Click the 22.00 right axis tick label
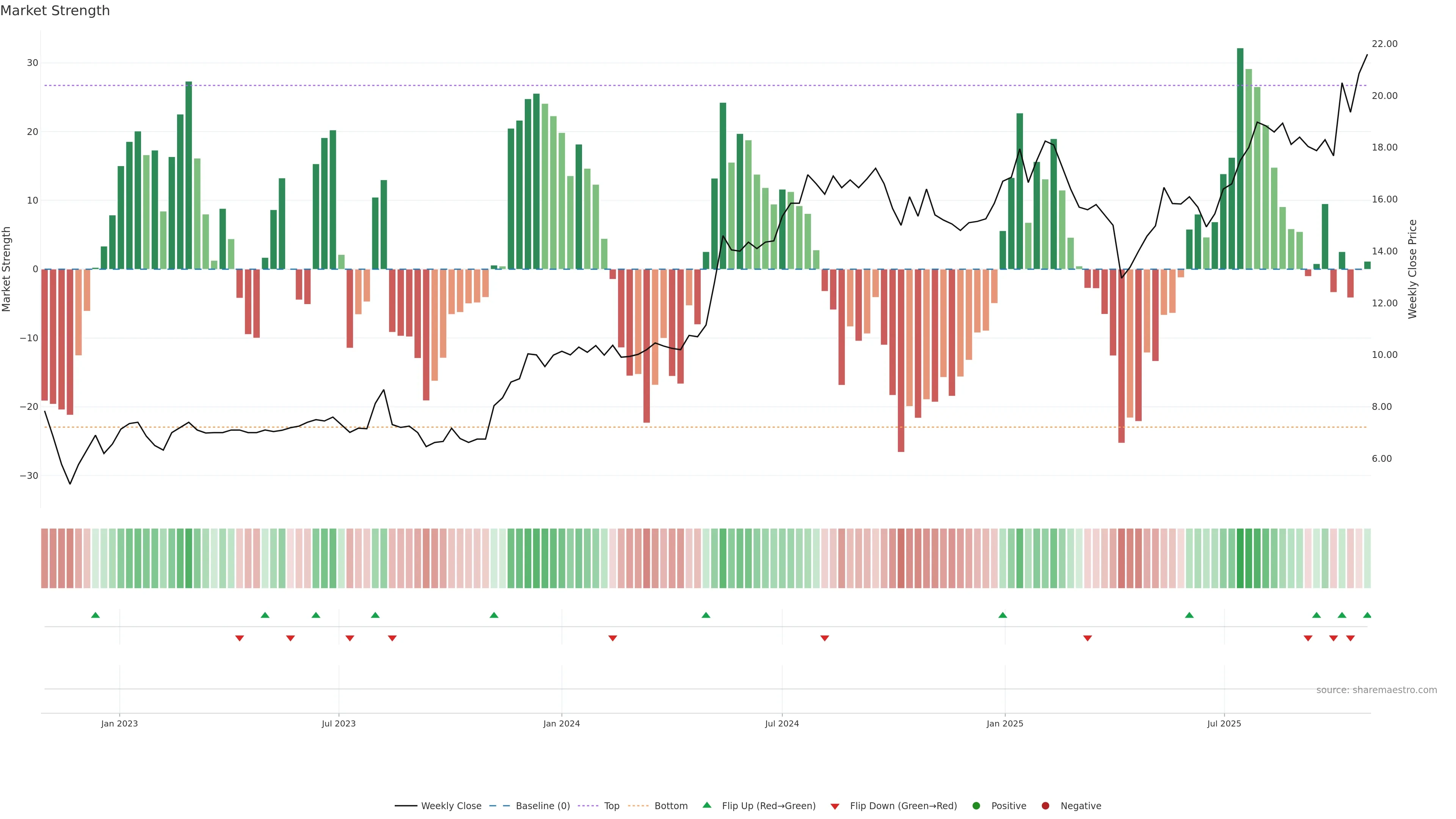The image size is (1456, 819). (x=1384, y=44)
